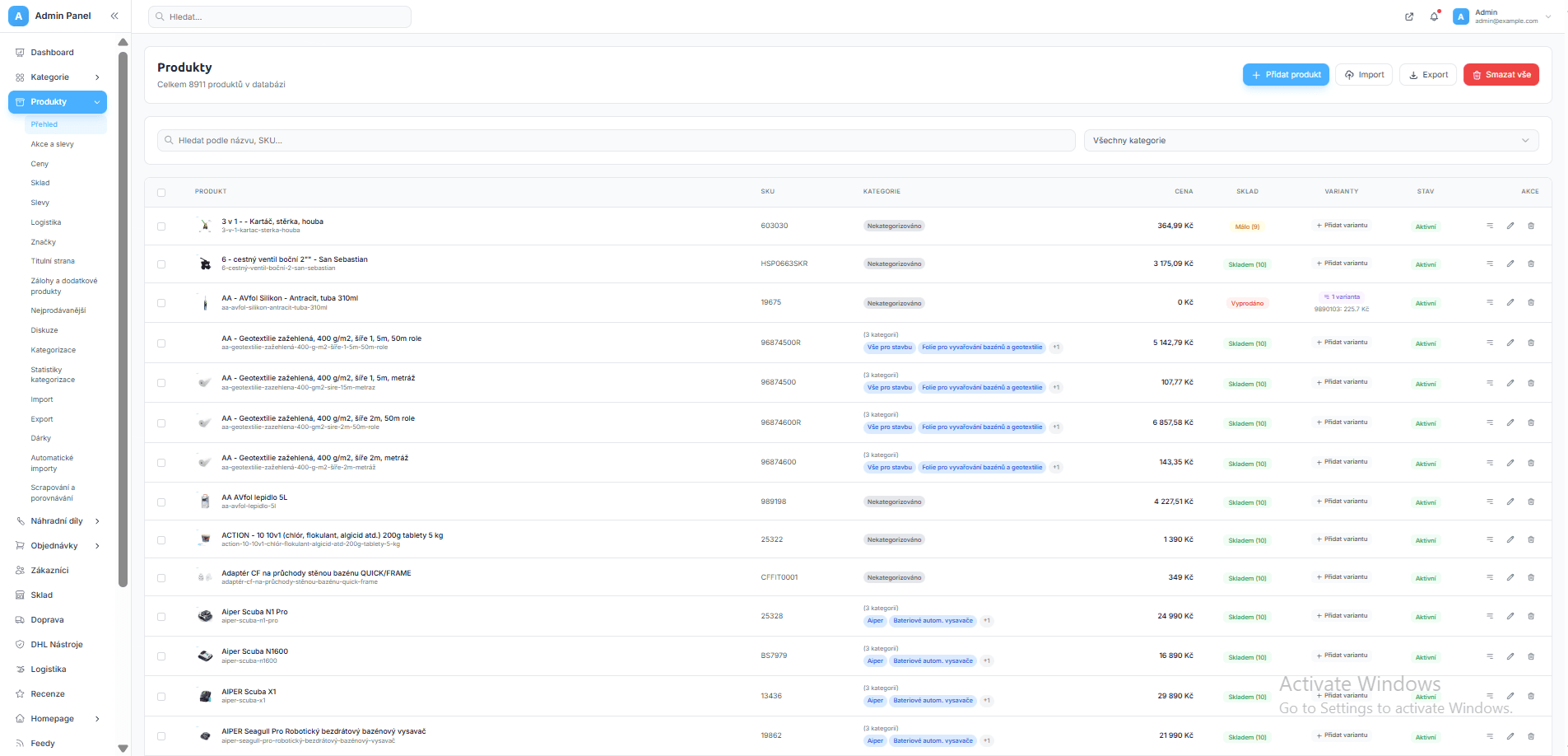1568x756 pixels.
Task: Click the Export button
Action: coord(1428,74)
